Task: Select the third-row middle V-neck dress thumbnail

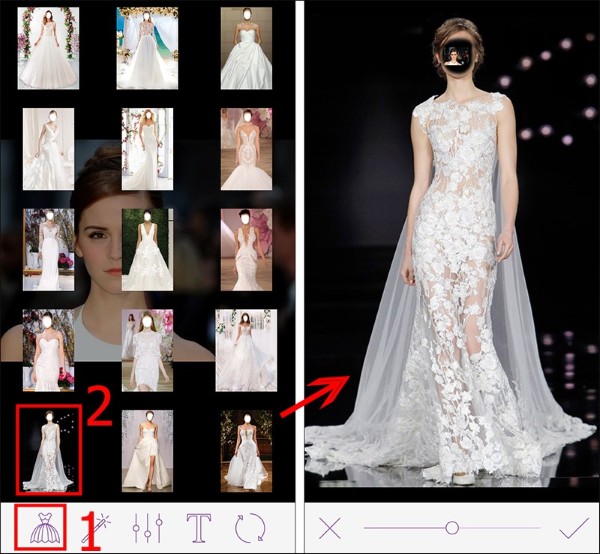Action: pyautogui.click(x=147, y=249)
